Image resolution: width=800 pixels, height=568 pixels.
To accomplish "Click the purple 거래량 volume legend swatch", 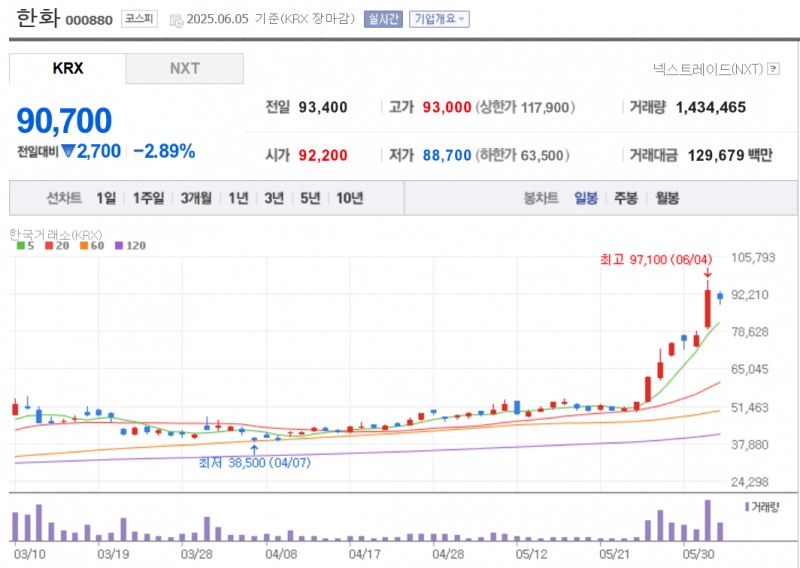I will (747, 507).
